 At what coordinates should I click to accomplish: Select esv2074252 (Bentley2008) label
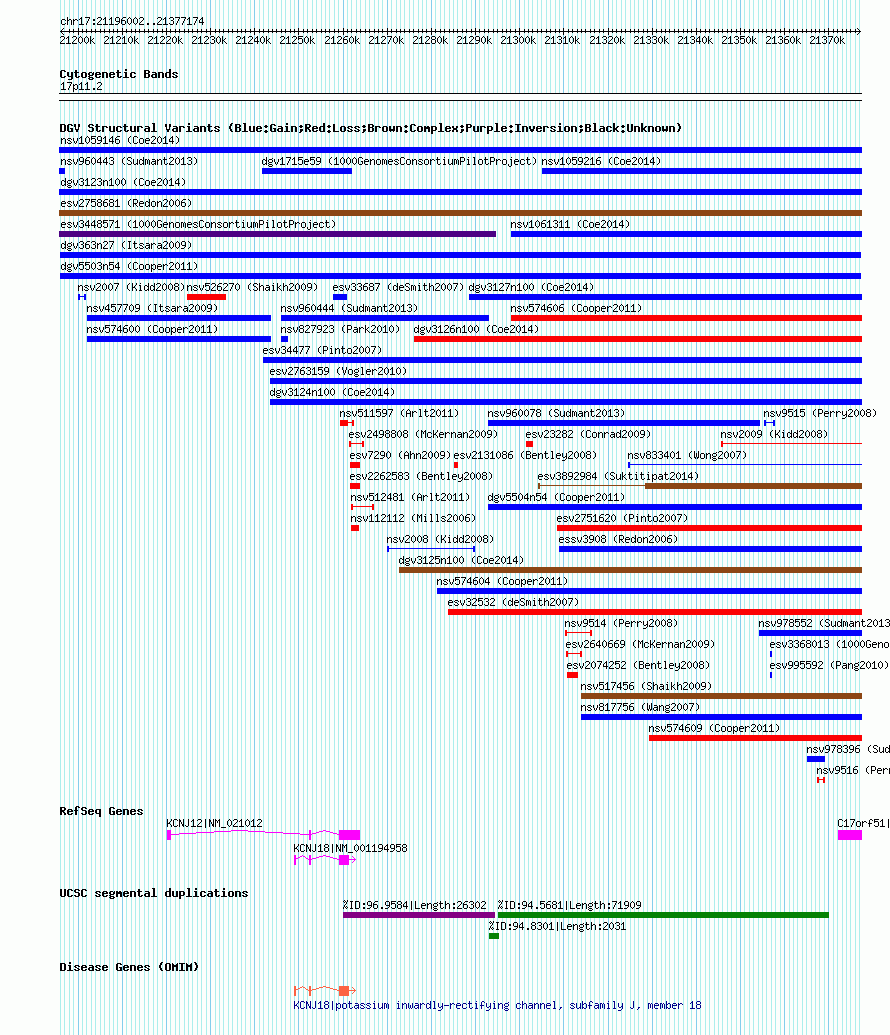click(638, 667)
